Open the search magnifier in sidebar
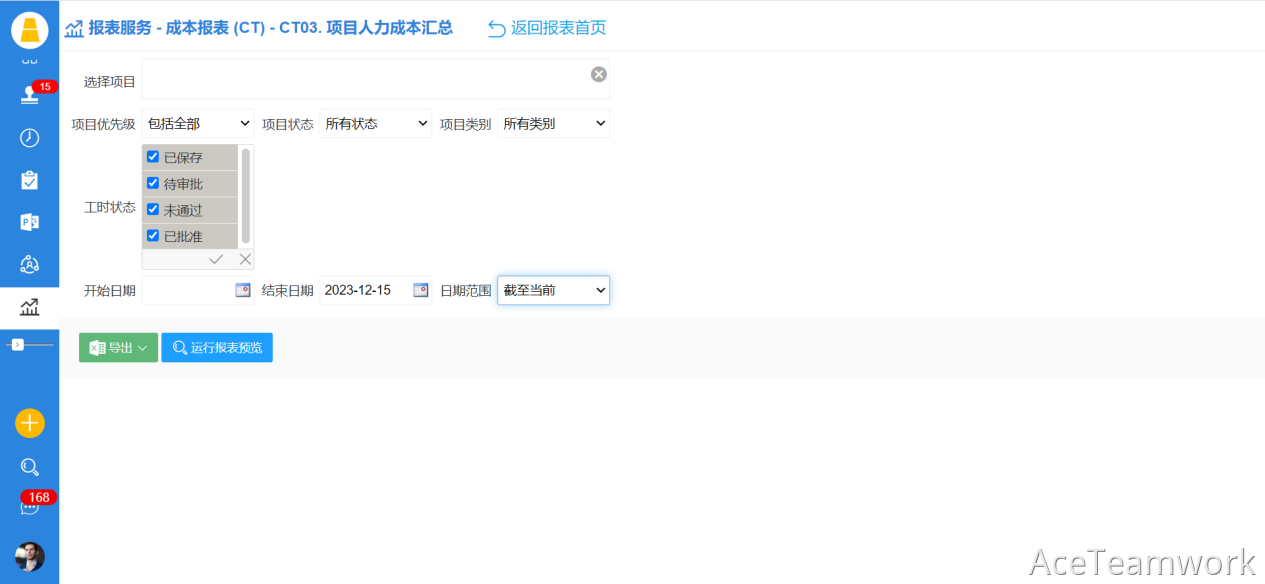This screenshot has width=1265, height=584. (30, 467)
